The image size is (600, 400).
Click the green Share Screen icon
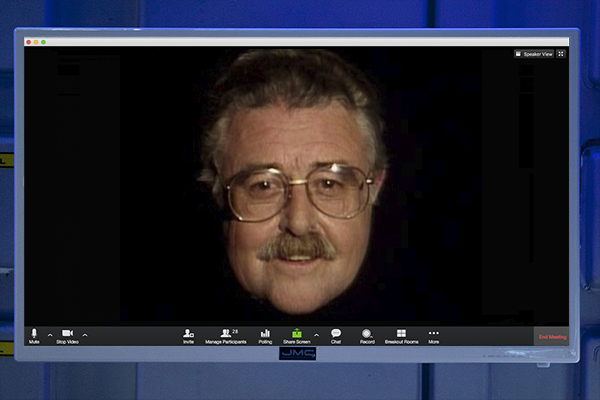coord(296,335)
